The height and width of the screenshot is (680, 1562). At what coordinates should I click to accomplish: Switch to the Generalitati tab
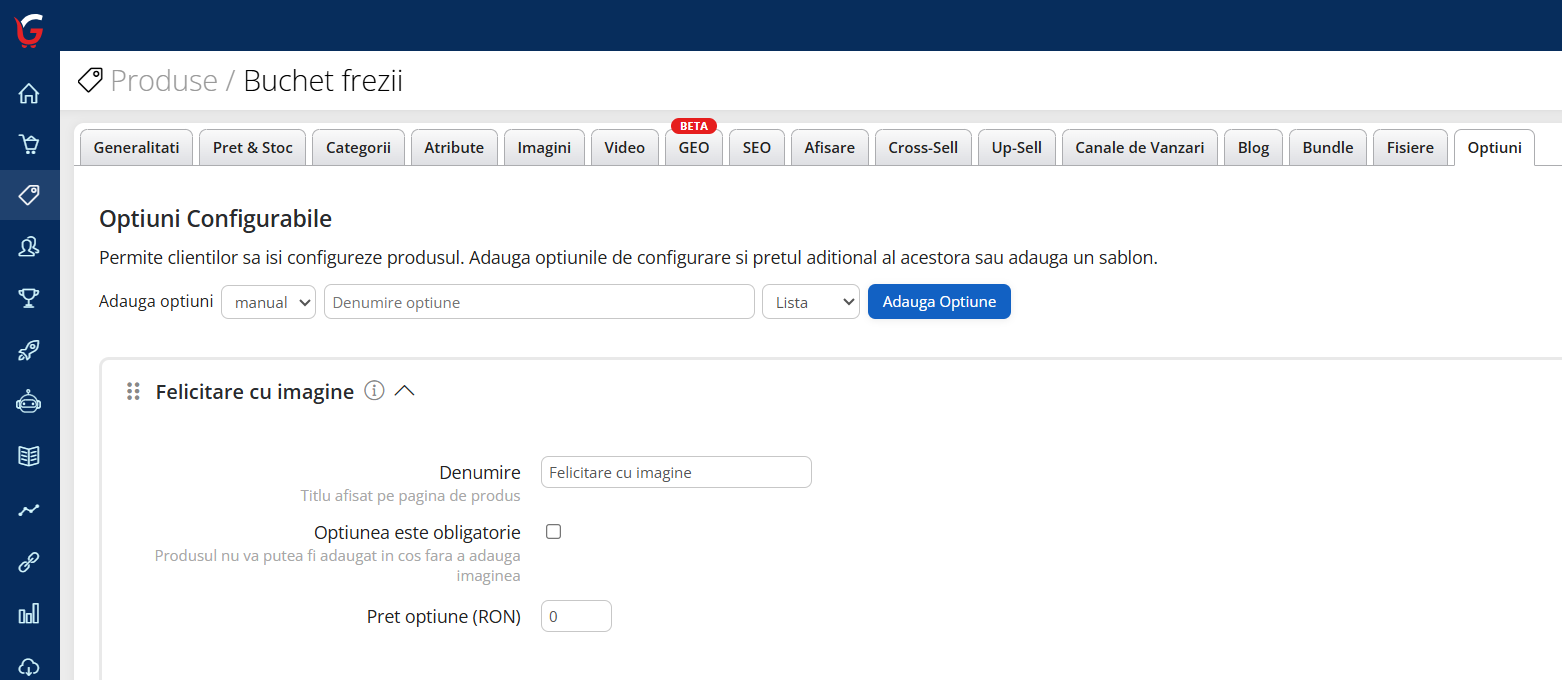click(x=137, y=148)
